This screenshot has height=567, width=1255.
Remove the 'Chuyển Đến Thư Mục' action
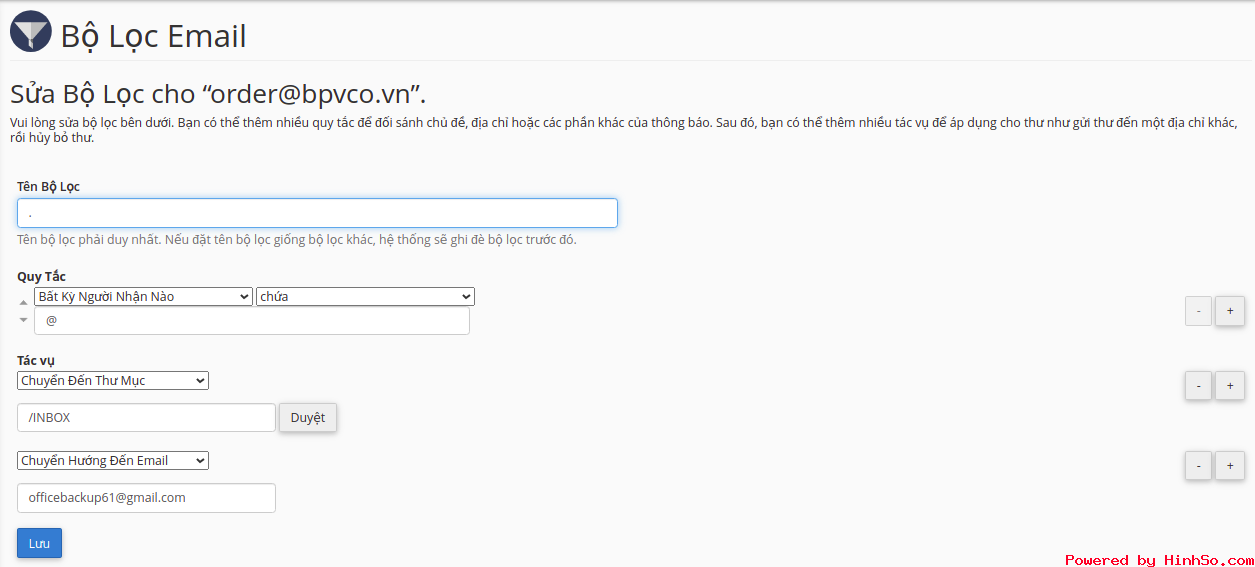1198,385
